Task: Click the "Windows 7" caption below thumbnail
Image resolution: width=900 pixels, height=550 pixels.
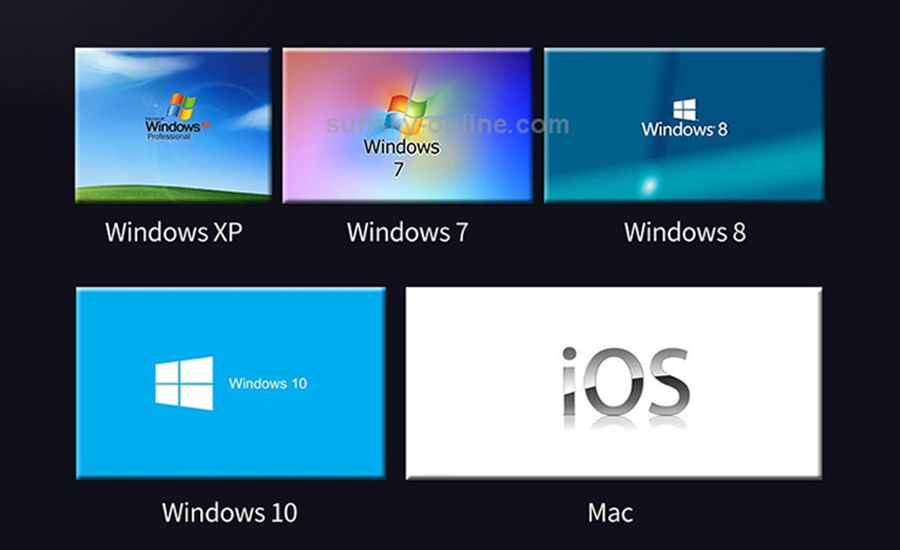Action: click(408, 233)
